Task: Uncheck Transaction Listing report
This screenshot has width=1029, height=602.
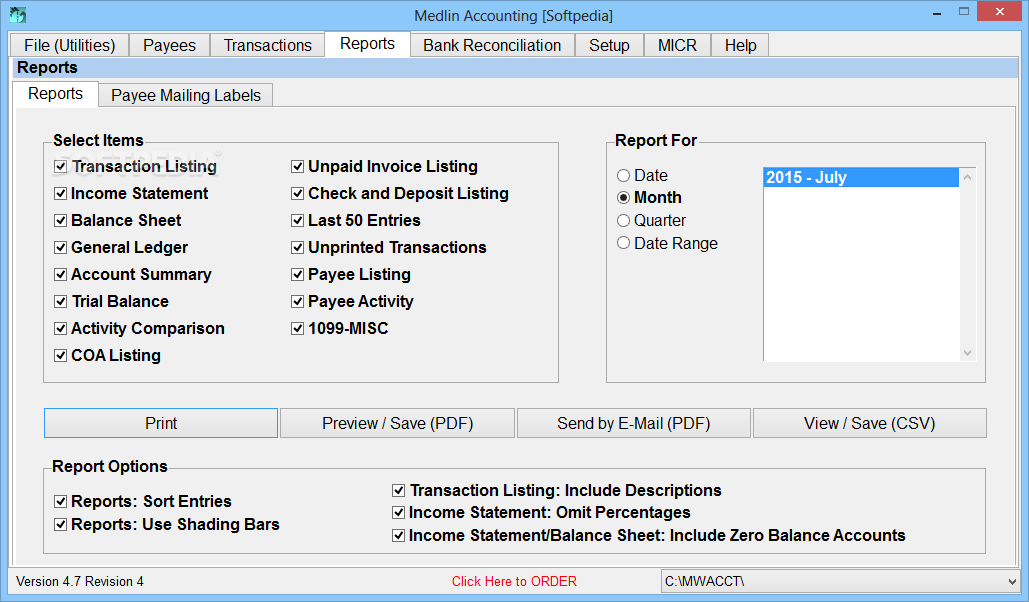Action: [x=60, y=167]
